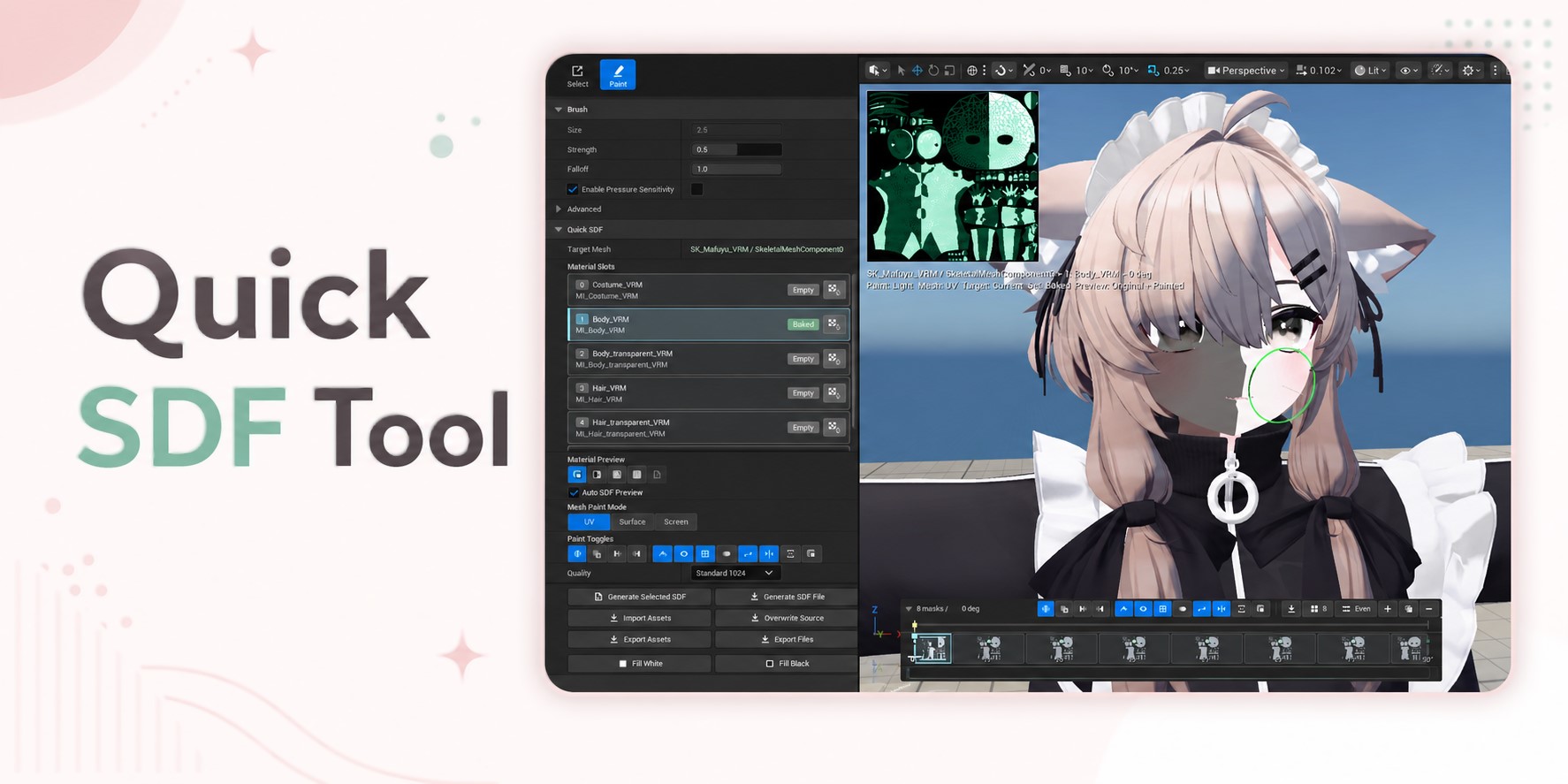The image size is (1568, 784).
Task: Select the Hair_transparent_VRM material slot
Action: coord(708,428)
